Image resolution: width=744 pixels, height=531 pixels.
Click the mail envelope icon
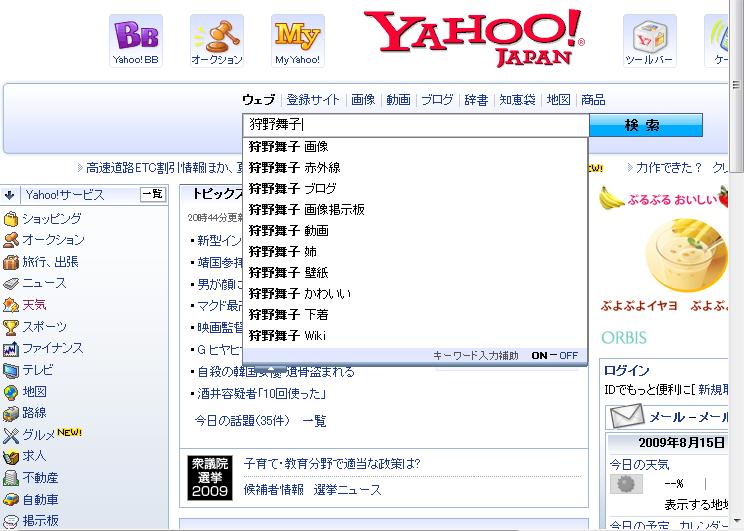coord(627,416)
